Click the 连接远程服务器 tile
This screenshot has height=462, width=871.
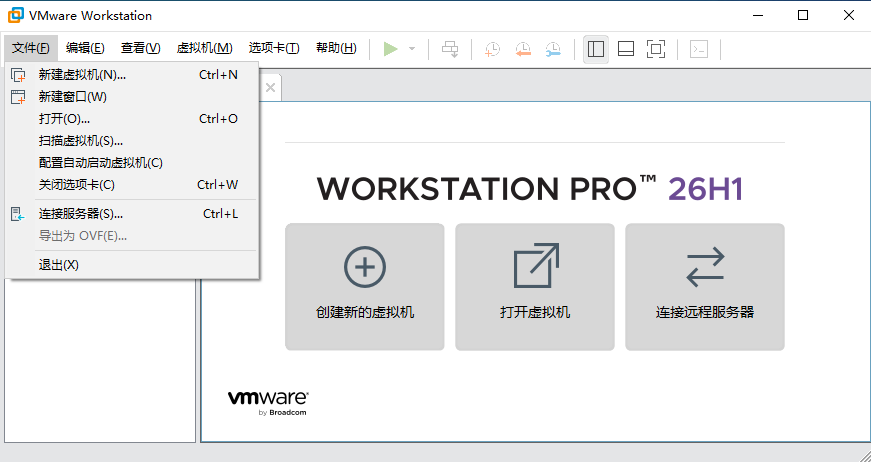click(705, 287)
